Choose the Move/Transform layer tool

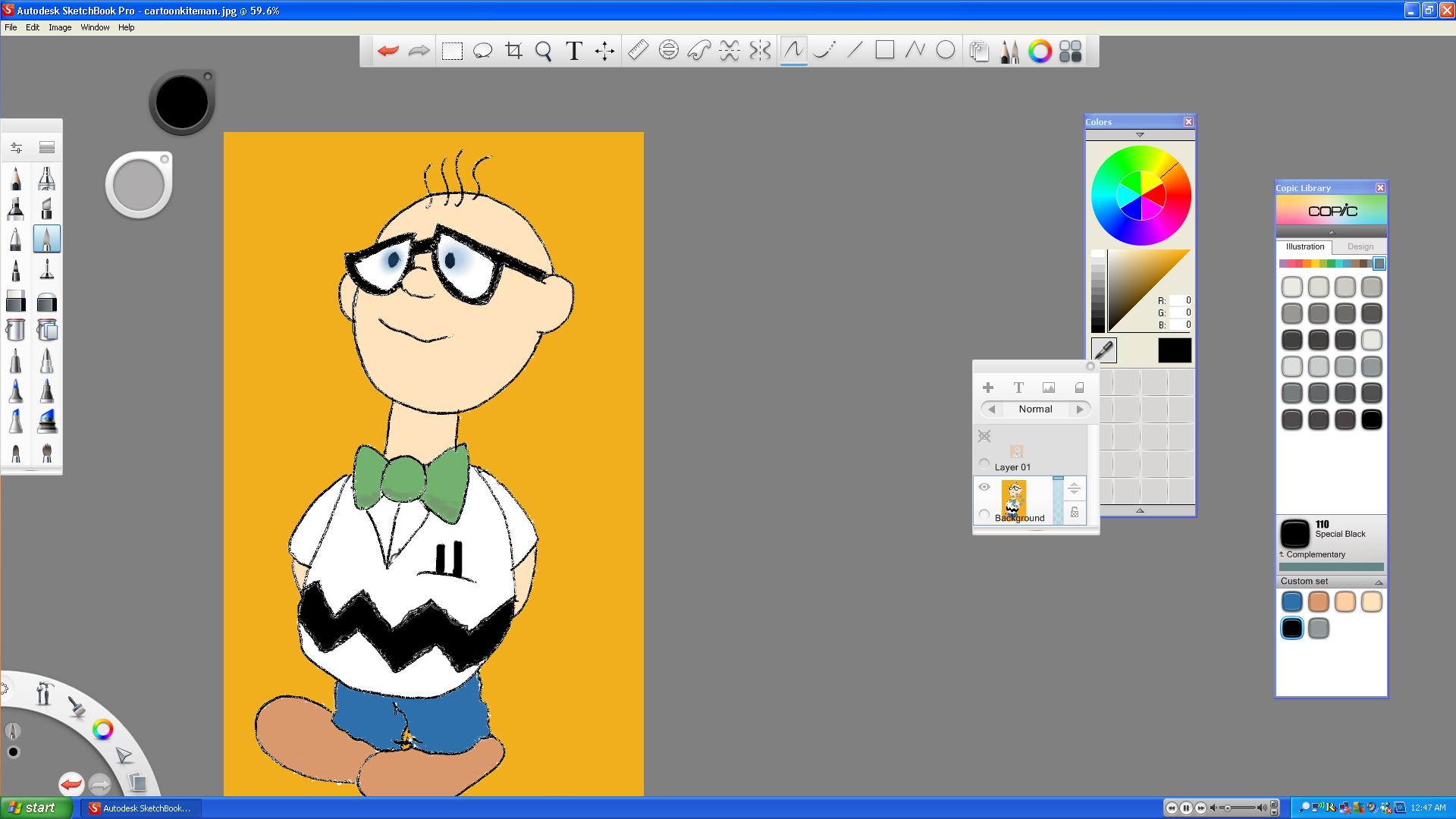(x=604, y=51)
